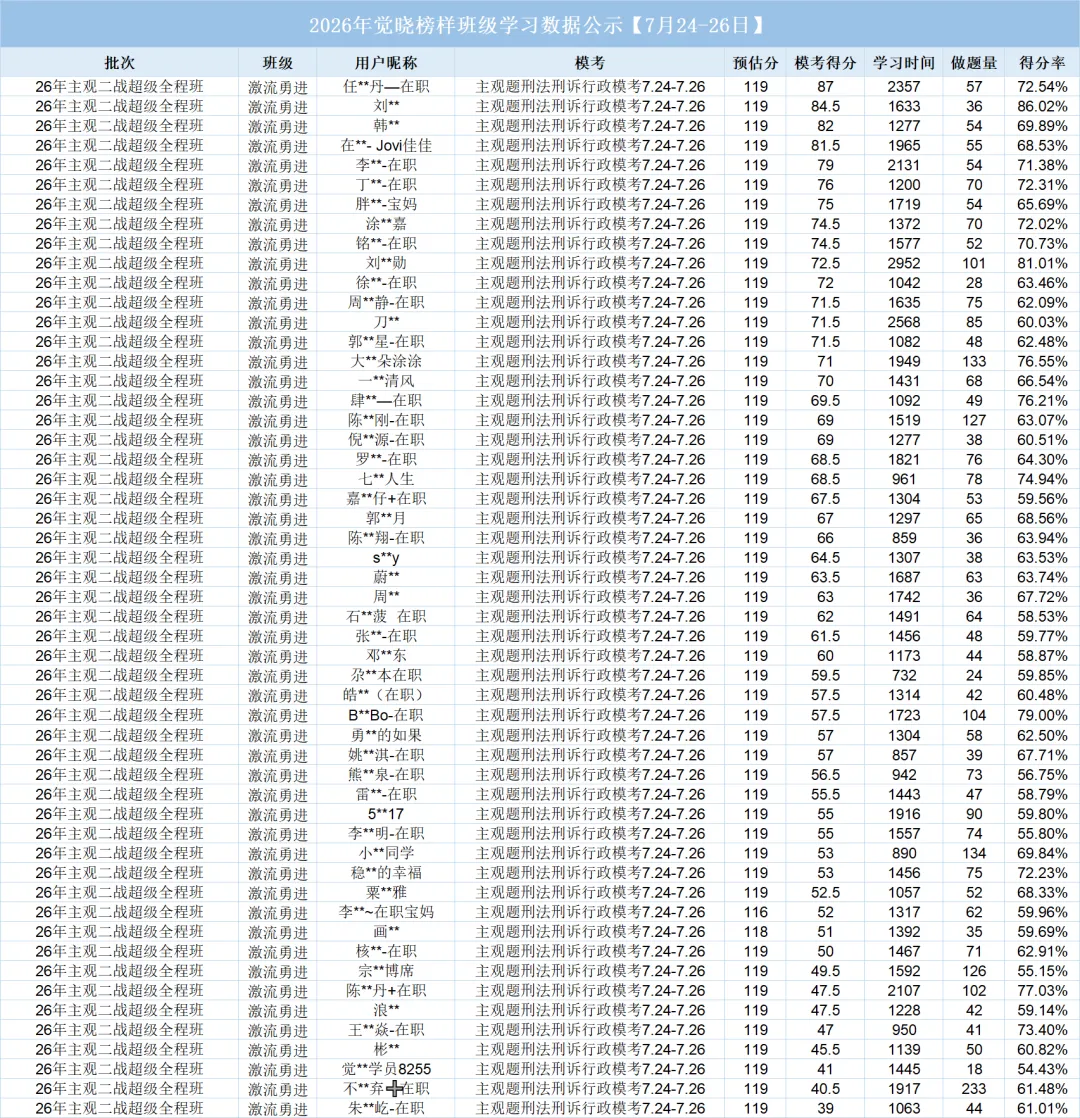This screenshot has height=1118, width=1080.
Task: Select nickname cell 任**丹—在职
Action: (386, 87)
